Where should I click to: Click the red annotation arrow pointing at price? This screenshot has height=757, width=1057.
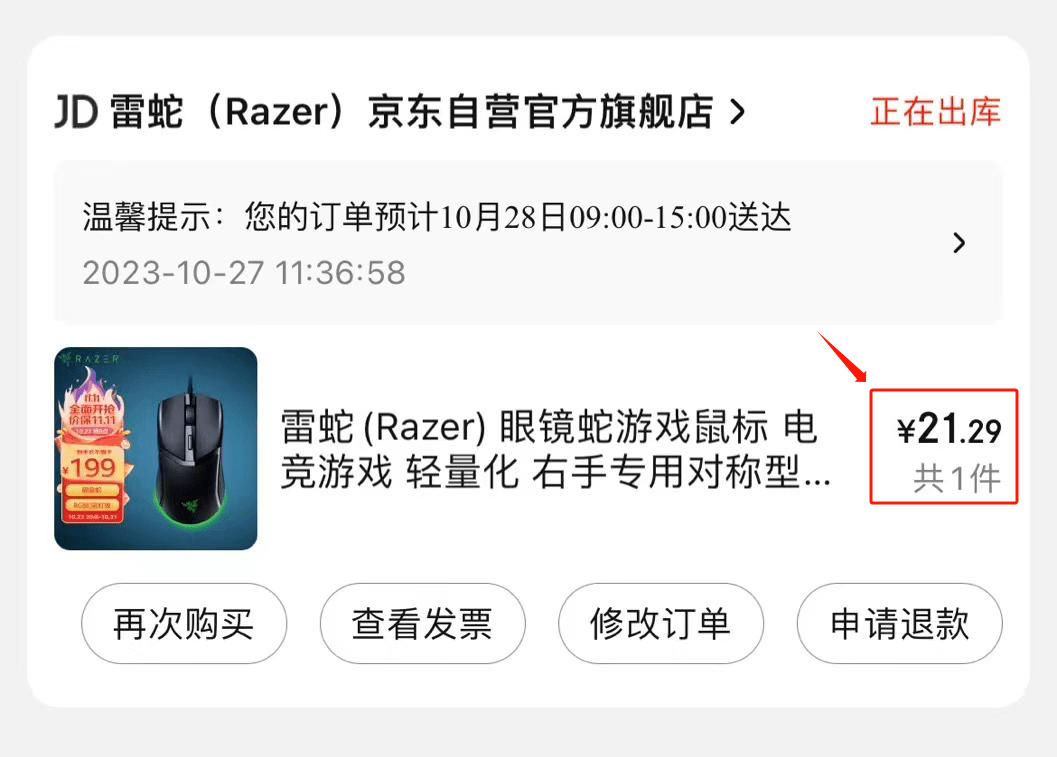click(x=842, y=357)
